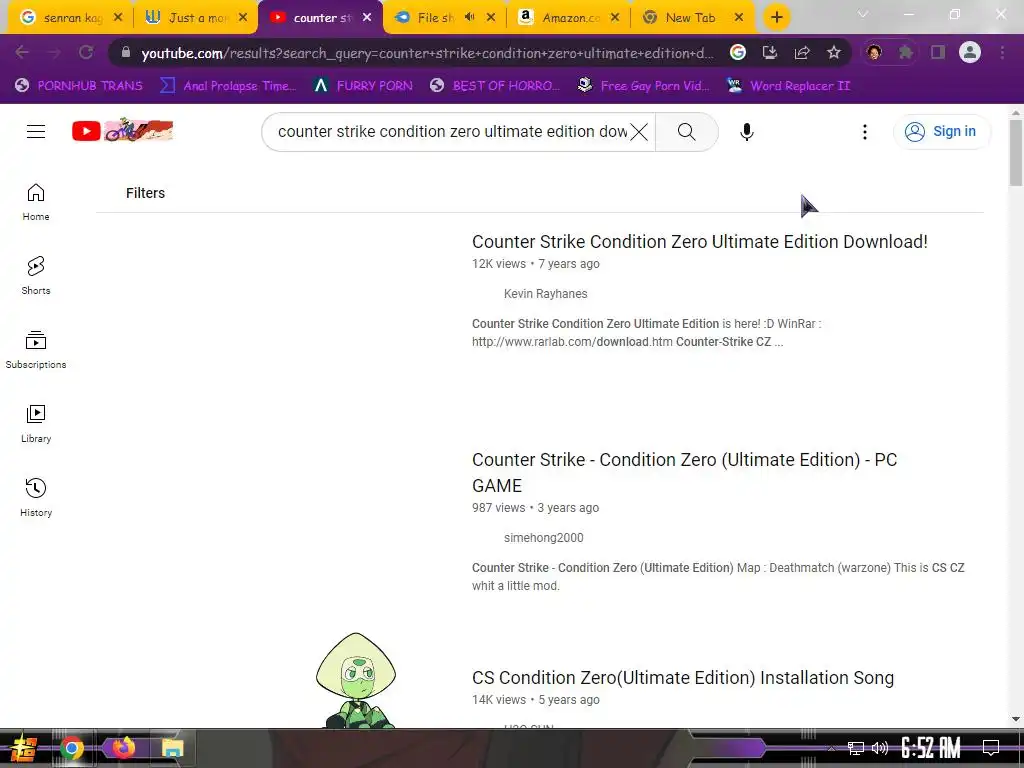This screenshot has height=768, width=1024.
Task: Open Library in the sidebar
Action: tap(36, 424)
